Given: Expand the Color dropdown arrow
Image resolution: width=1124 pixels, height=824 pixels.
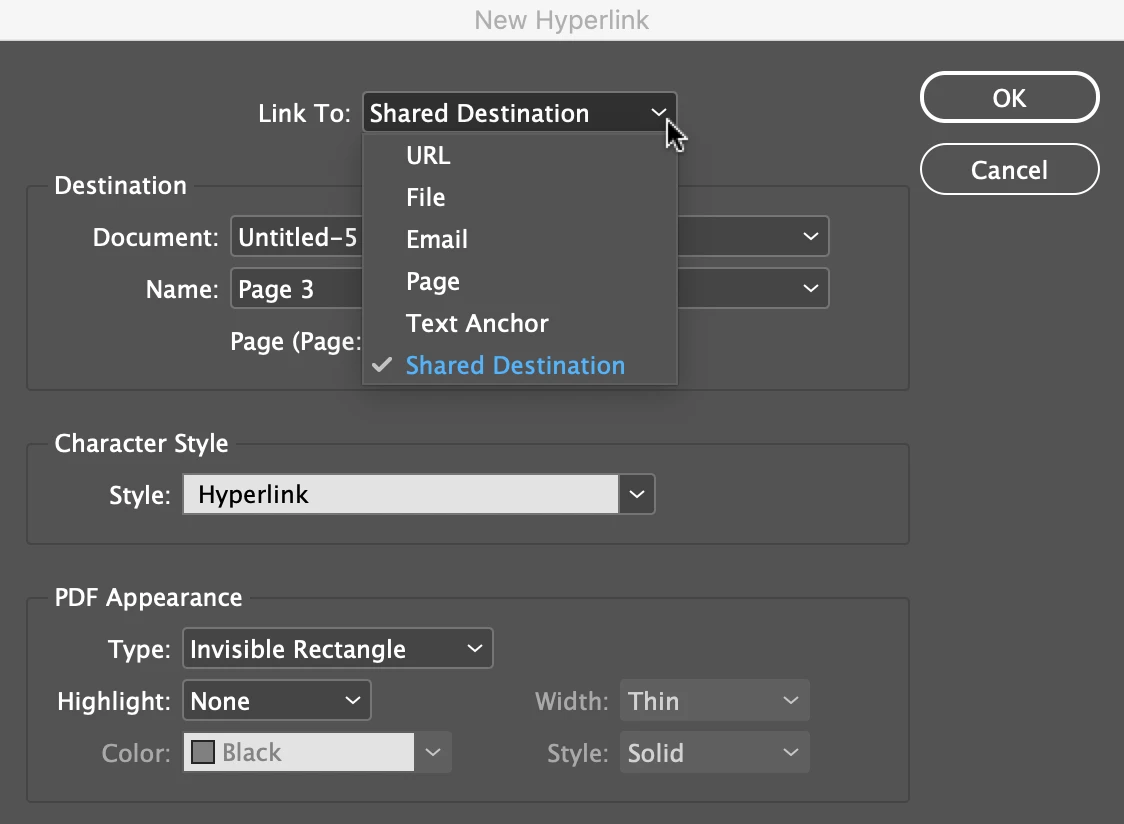Looking at the screenshot, I should point(433,752).
